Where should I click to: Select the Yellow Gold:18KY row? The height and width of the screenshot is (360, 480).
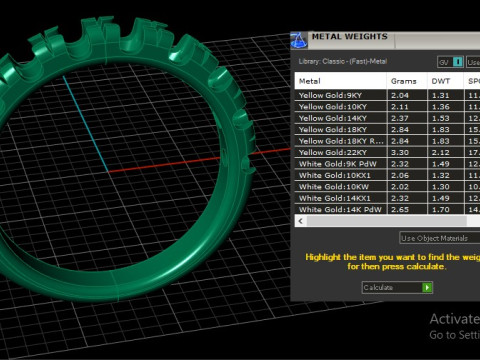pyautogui.click(x=387, y=129)
